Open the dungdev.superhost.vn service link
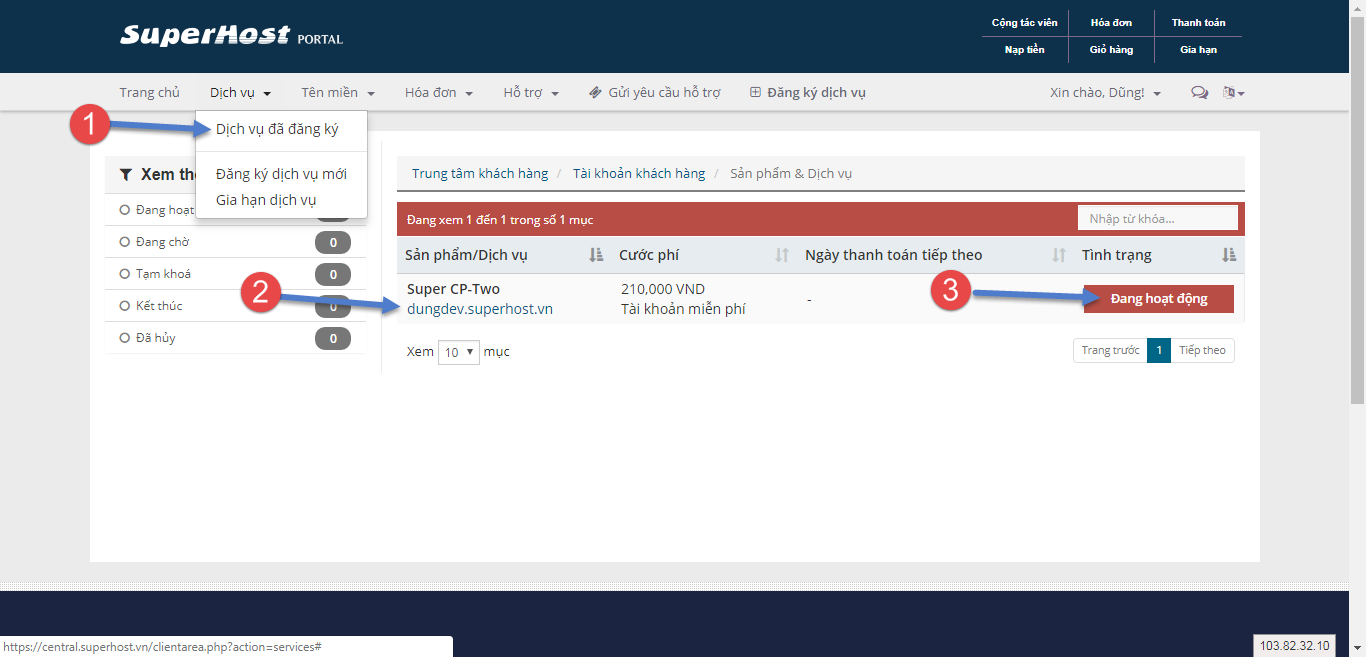 [480, 309]
